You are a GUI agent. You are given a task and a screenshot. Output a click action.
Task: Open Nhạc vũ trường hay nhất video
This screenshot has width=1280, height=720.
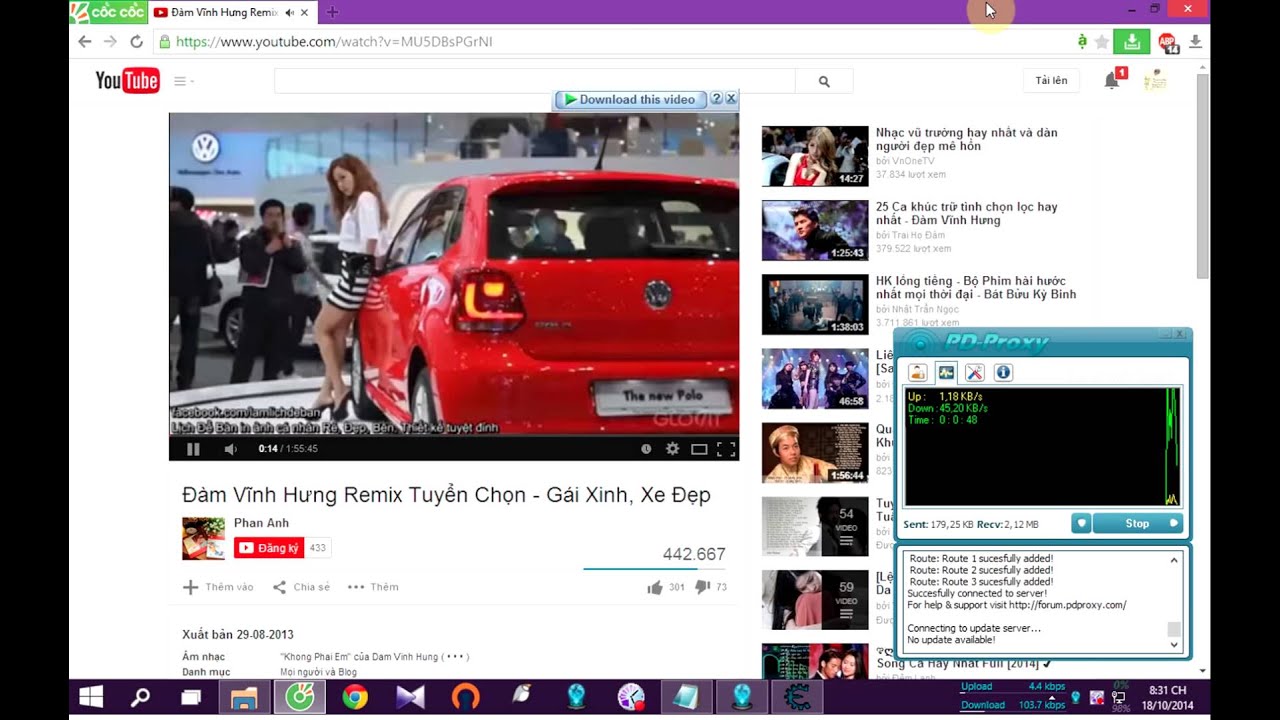tap(966, 139)
